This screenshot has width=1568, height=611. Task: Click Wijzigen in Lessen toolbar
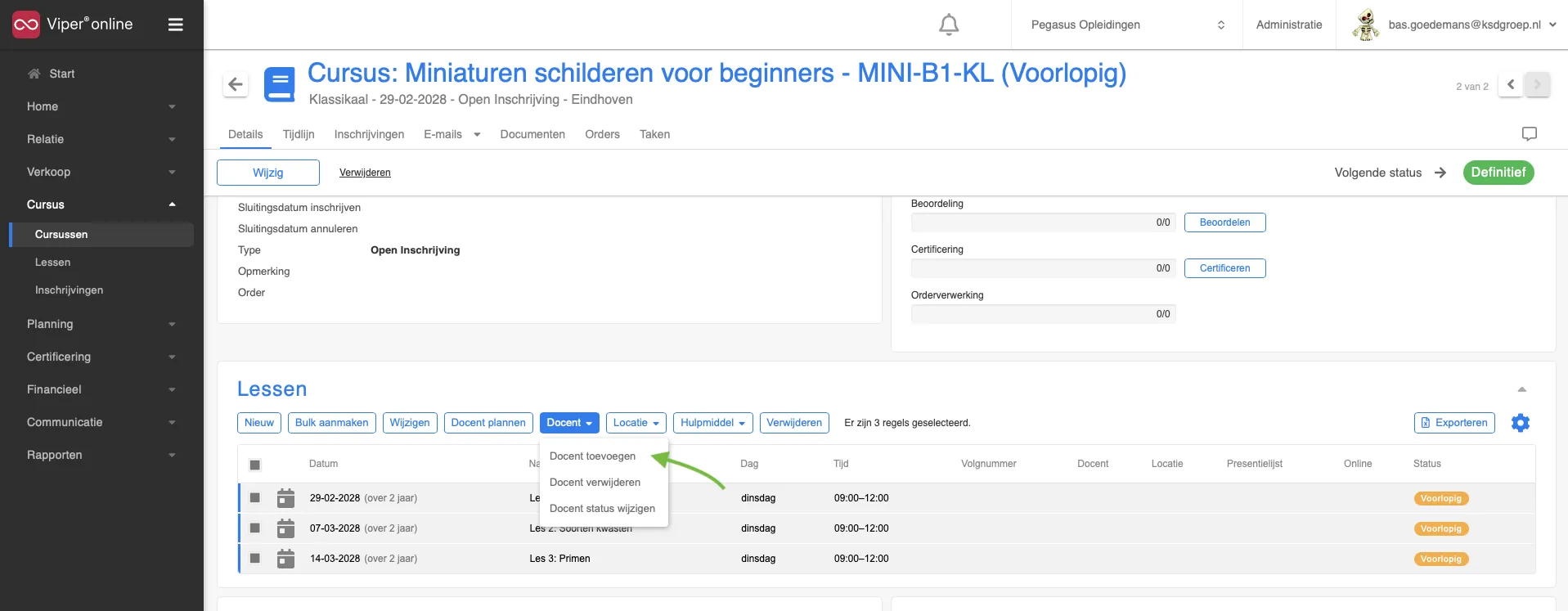(410, 423)
